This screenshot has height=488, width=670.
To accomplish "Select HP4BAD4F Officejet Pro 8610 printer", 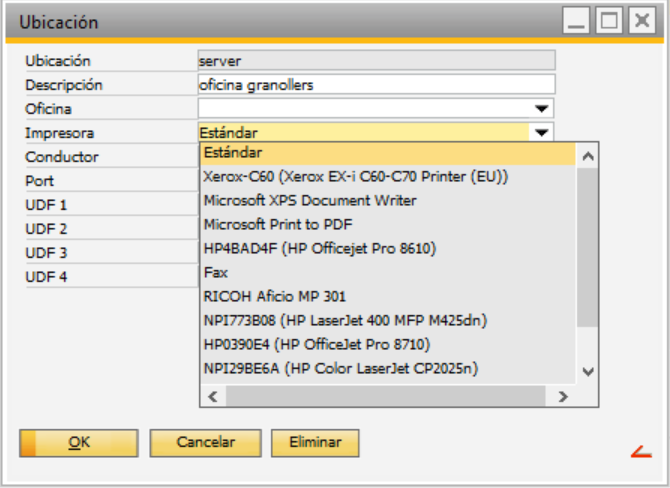I will 388,248.
